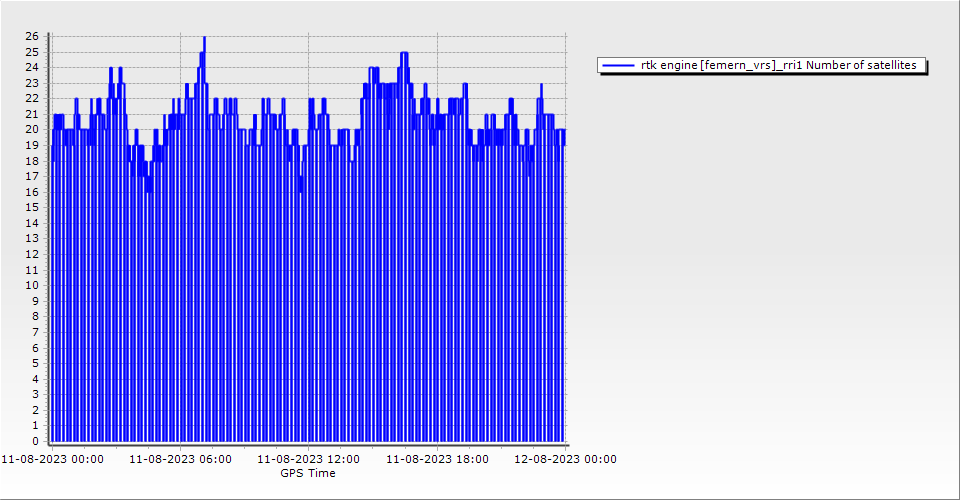Click the 8 label on the vertical axis
This screenshot has height=500, width=960.
[35, 316]
